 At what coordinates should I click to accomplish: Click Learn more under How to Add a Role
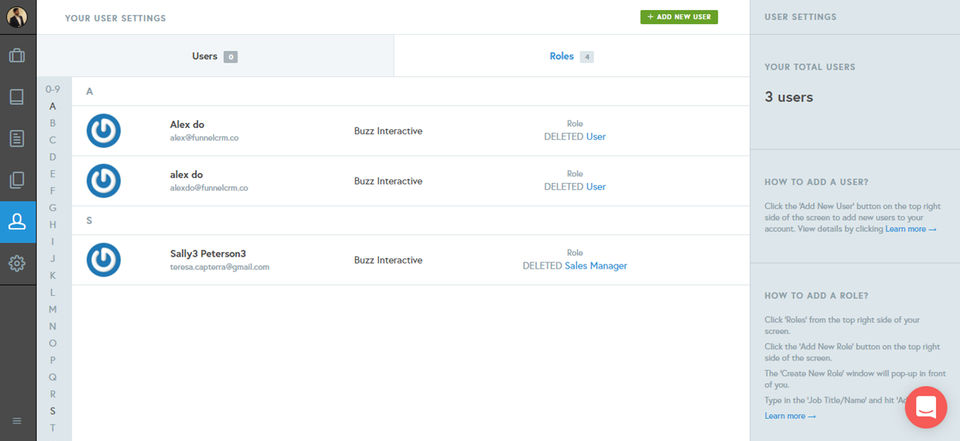pyautogui.click(x=790, y=416)
